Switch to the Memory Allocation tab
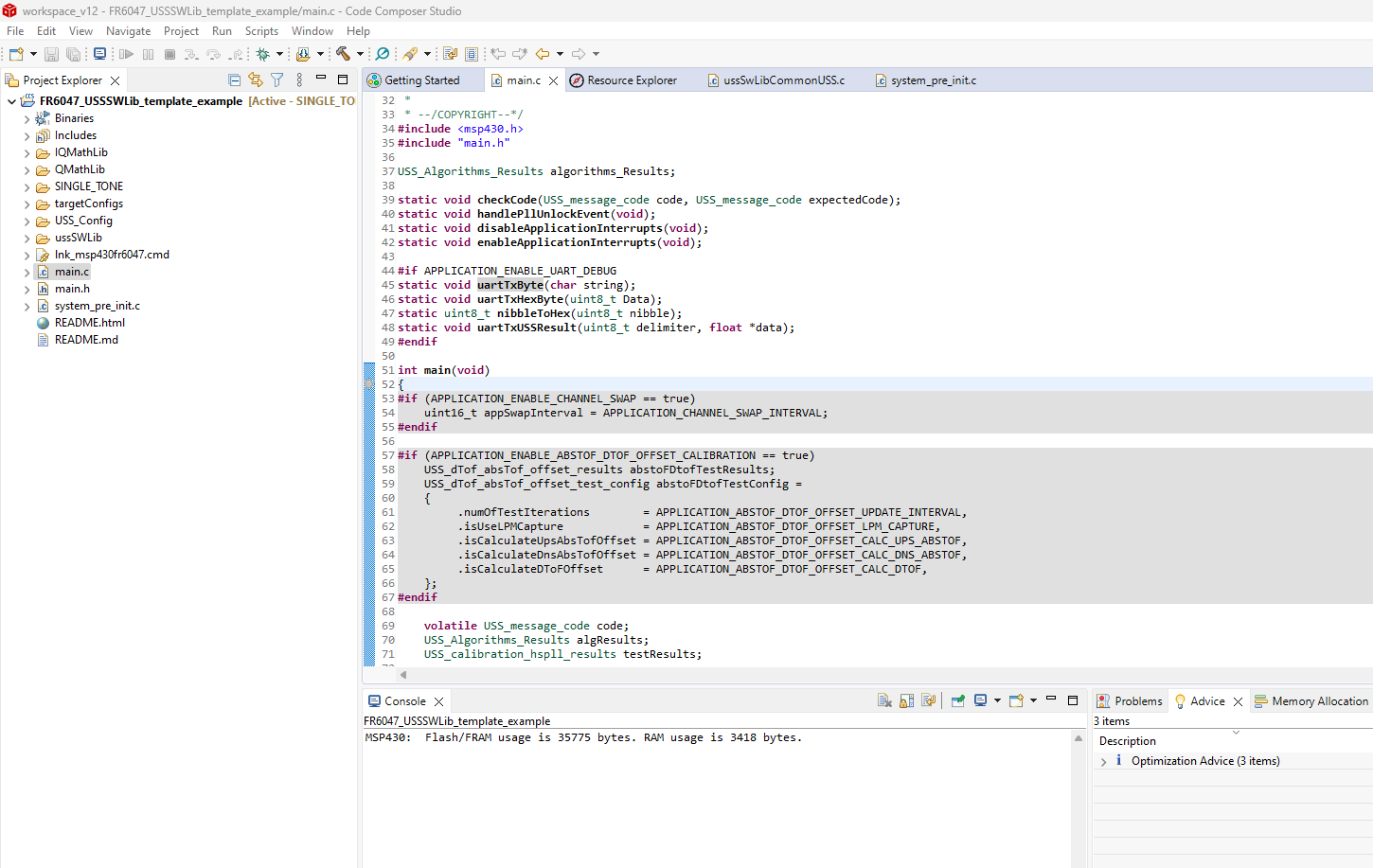1373x868 pixels. [1311, 701]
